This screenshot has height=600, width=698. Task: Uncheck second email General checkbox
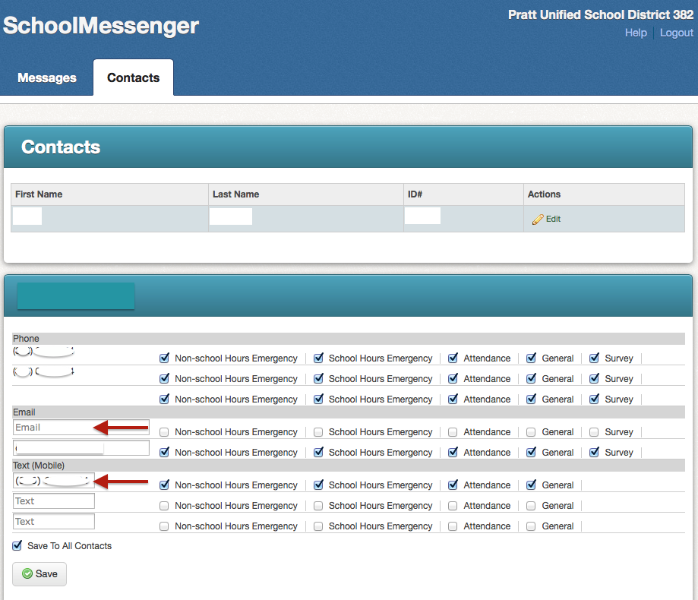click(531, 452)
